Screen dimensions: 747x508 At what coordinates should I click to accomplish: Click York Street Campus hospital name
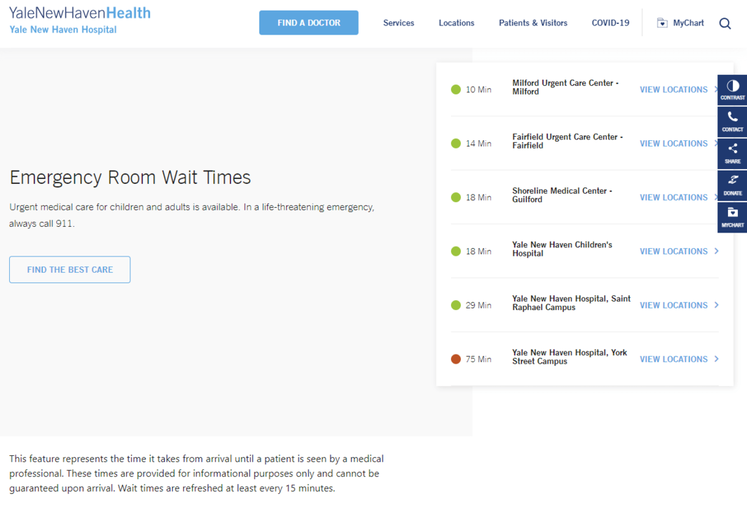[570, 356]
